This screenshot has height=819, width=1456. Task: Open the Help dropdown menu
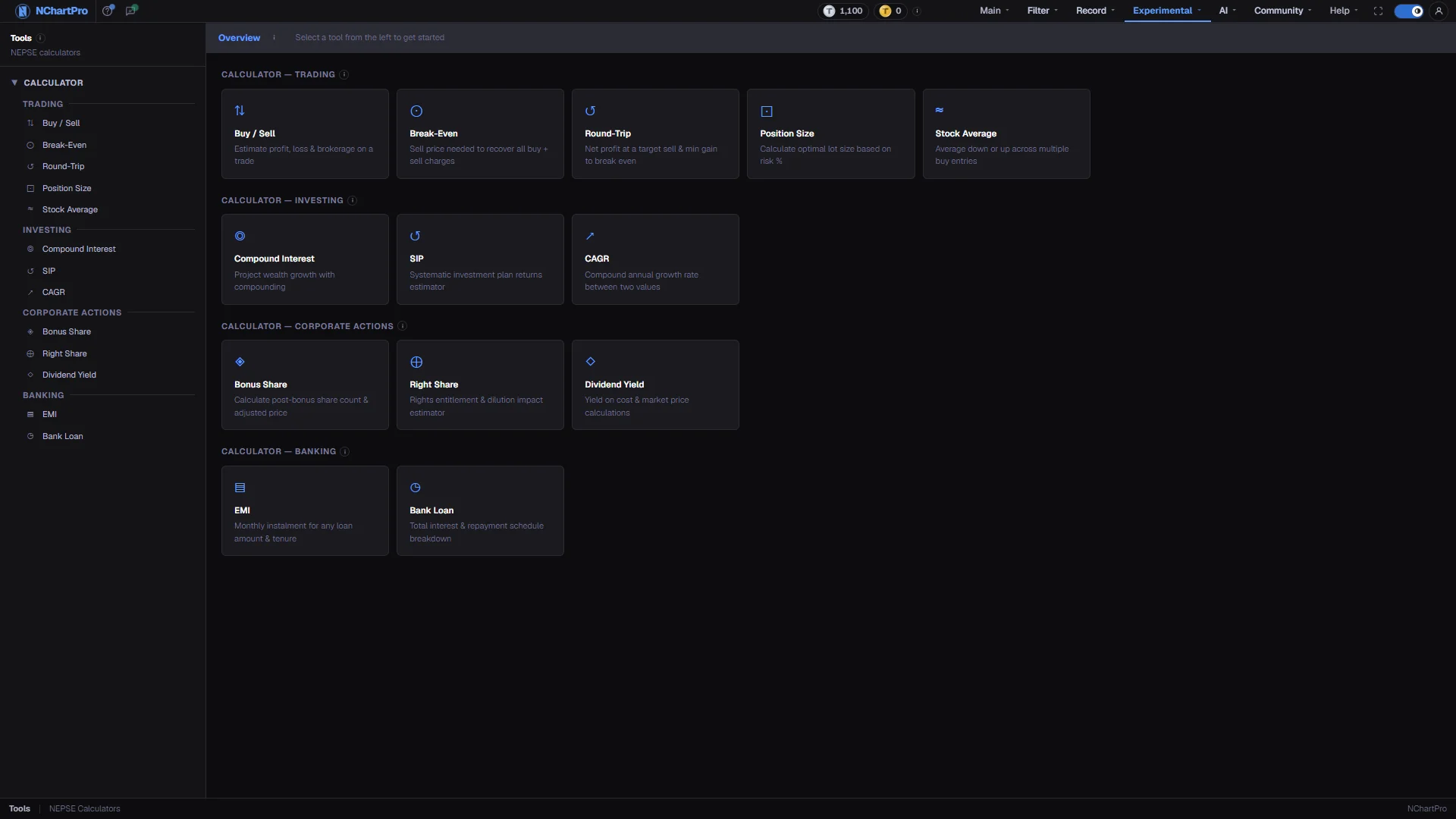tap(1344, 11)
